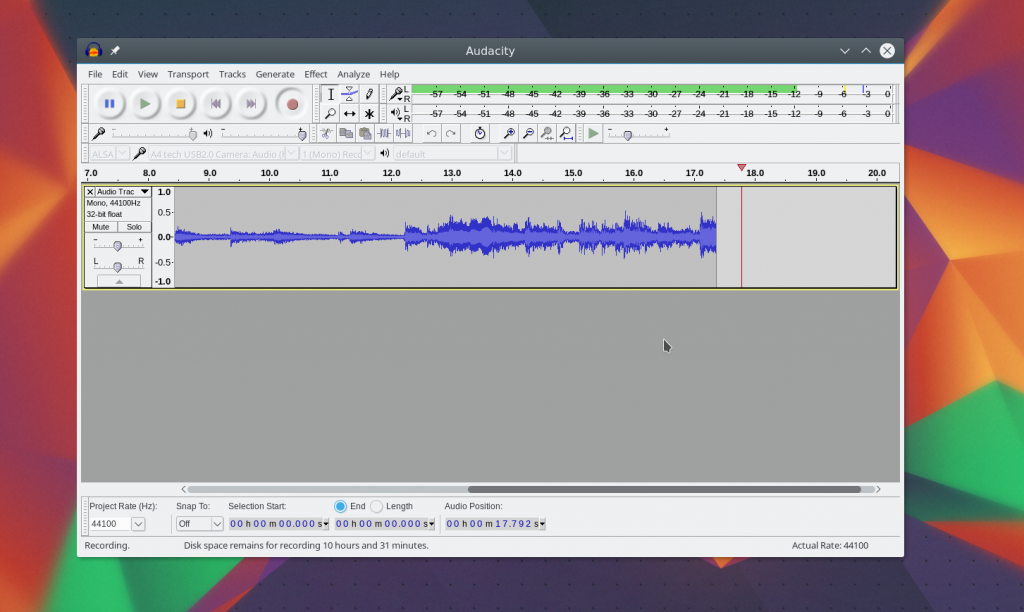Select the Draw pencil tool

(x=369, y=94)
